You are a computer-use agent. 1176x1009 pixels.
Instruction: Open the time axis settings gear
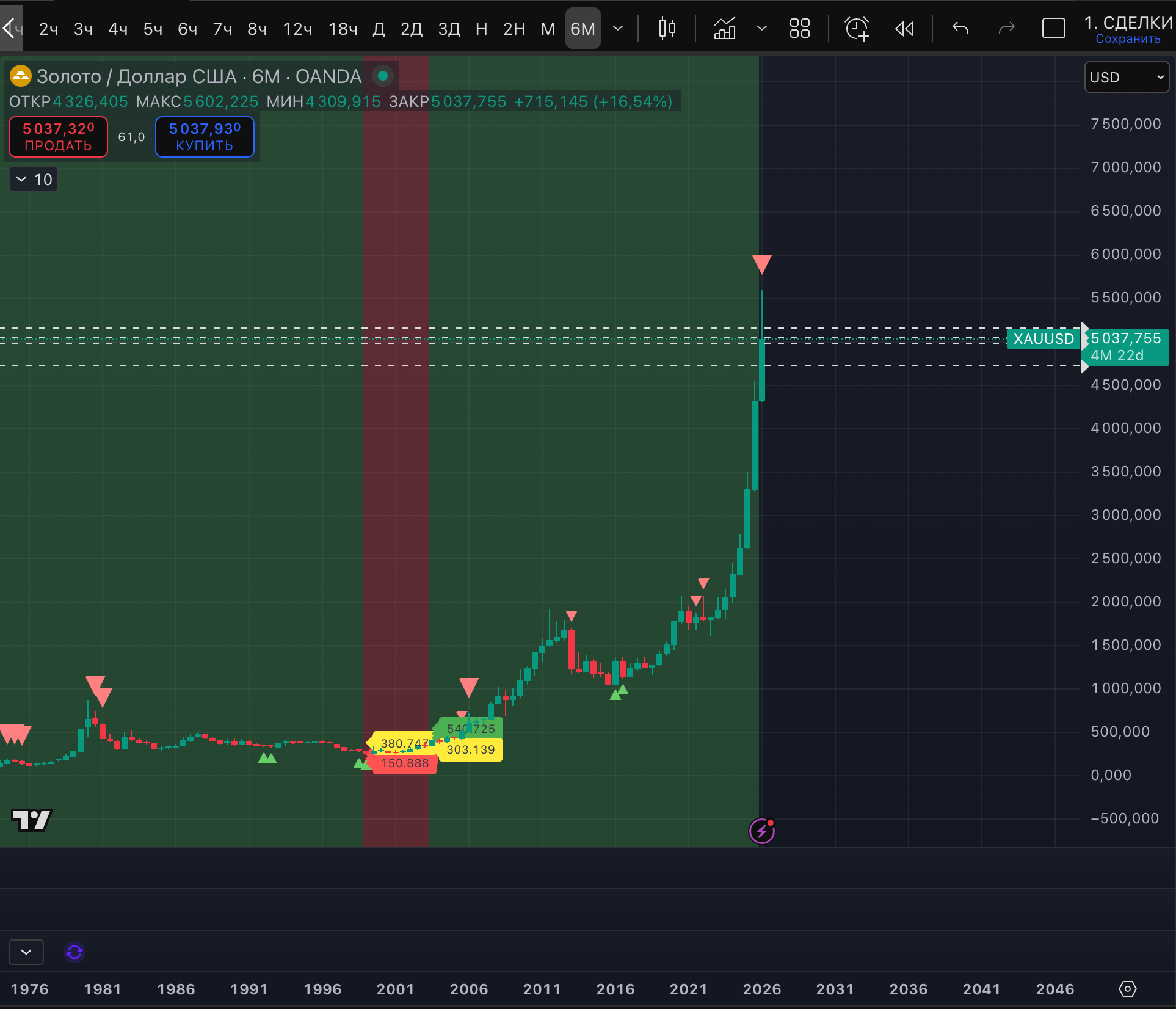pos(1127,989)
